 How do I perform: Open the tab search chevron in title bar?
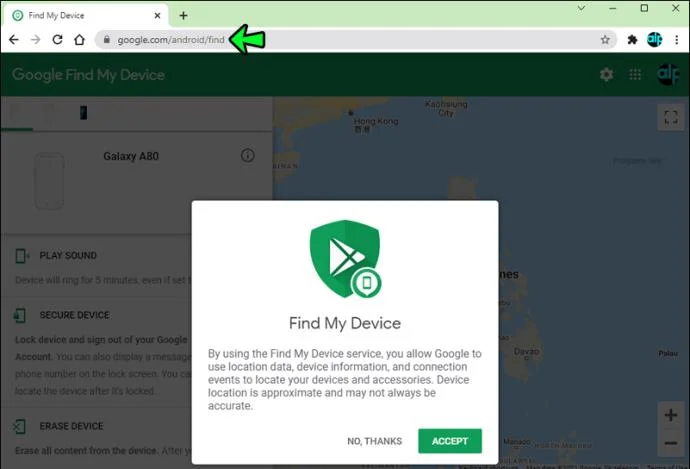click(x=581, y=8)
